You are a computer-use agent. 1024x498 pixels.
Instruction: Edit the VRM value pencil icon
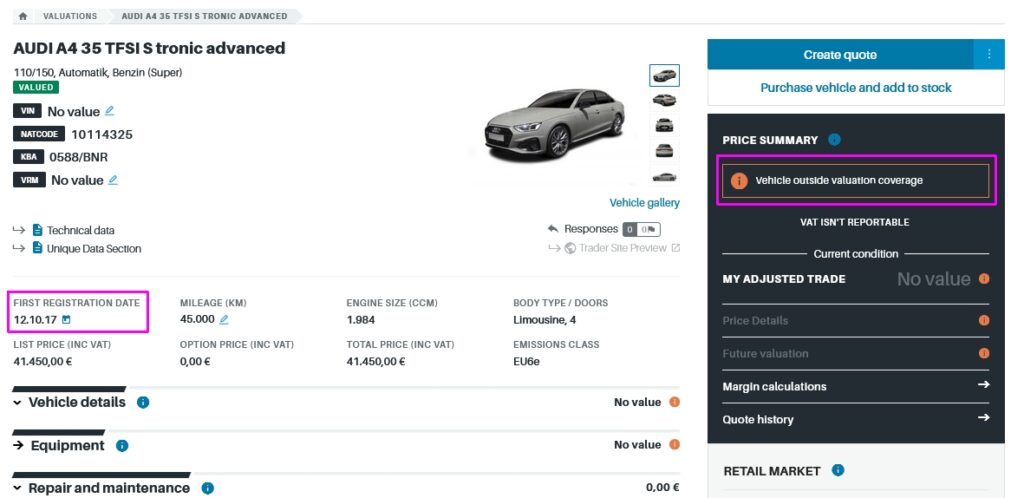tap(113, 180)
